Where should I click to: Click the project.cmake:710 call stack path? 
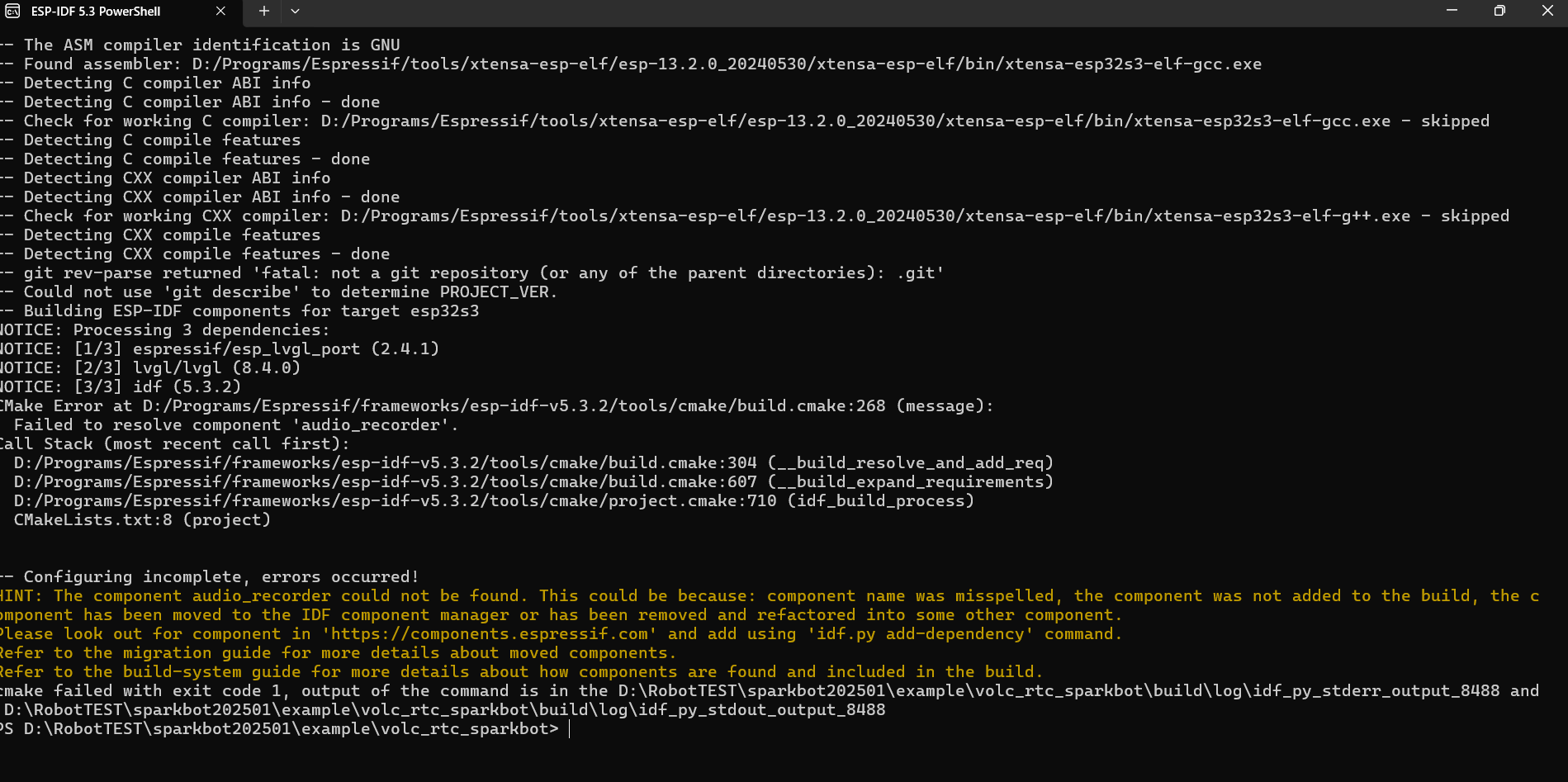point(395,501)
